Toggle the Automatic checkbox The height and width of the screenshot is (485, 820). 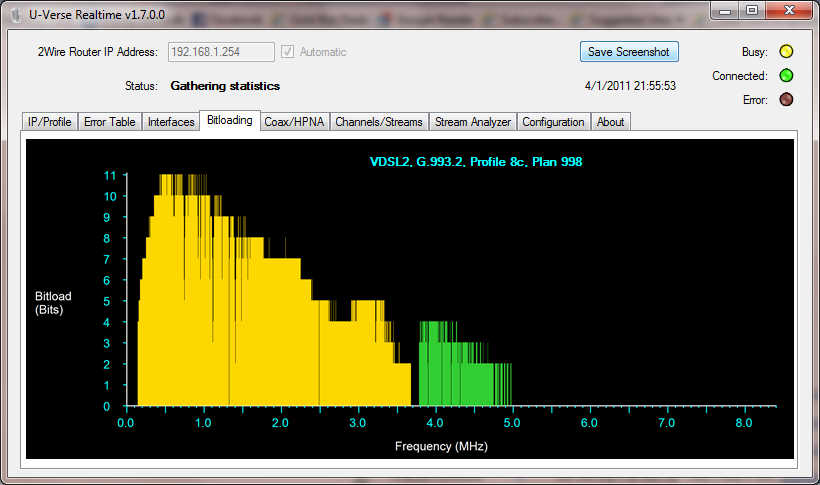click(288, 52)
